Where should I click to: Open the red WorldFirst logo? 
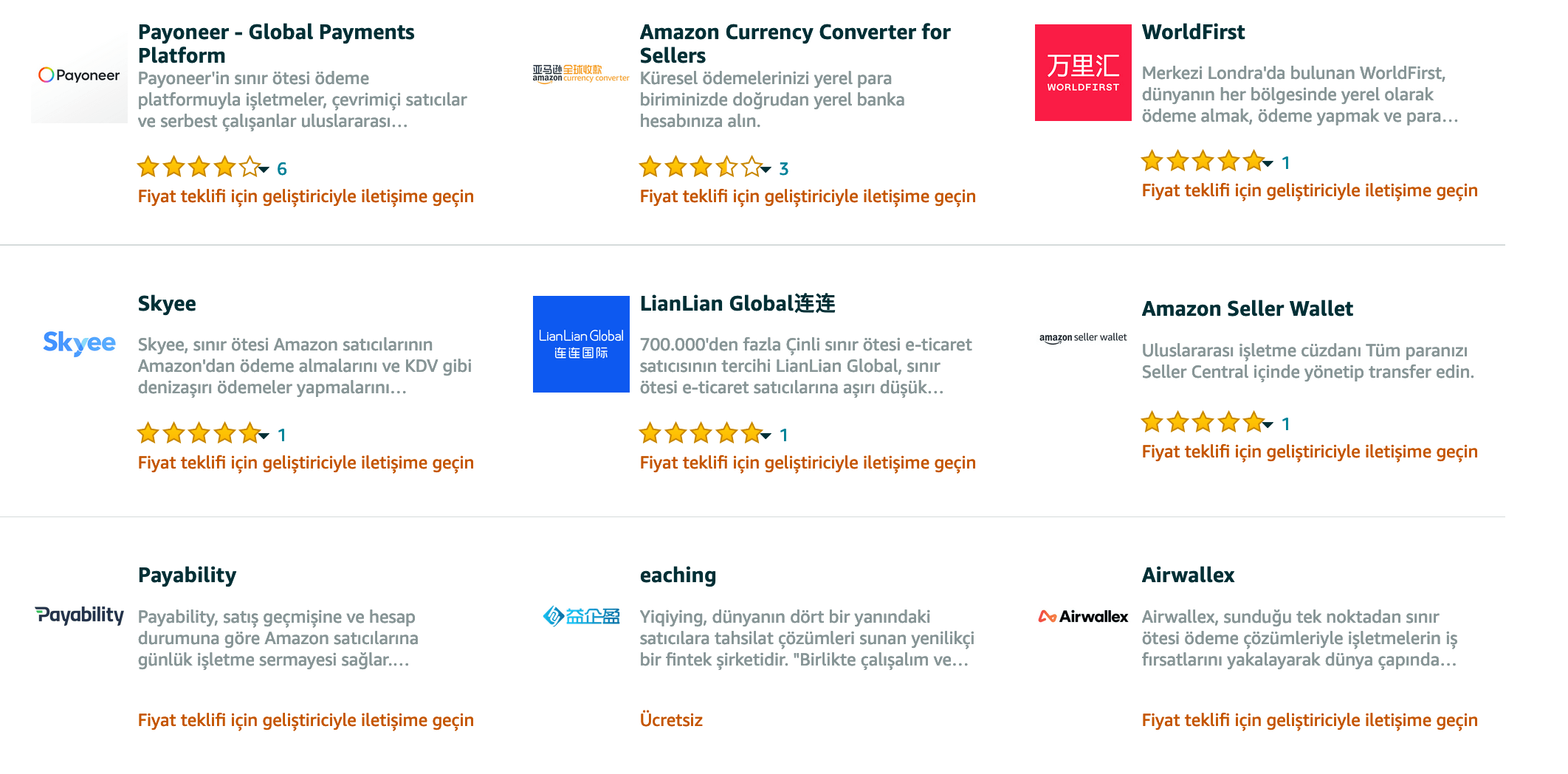(x=1083, y=72)
